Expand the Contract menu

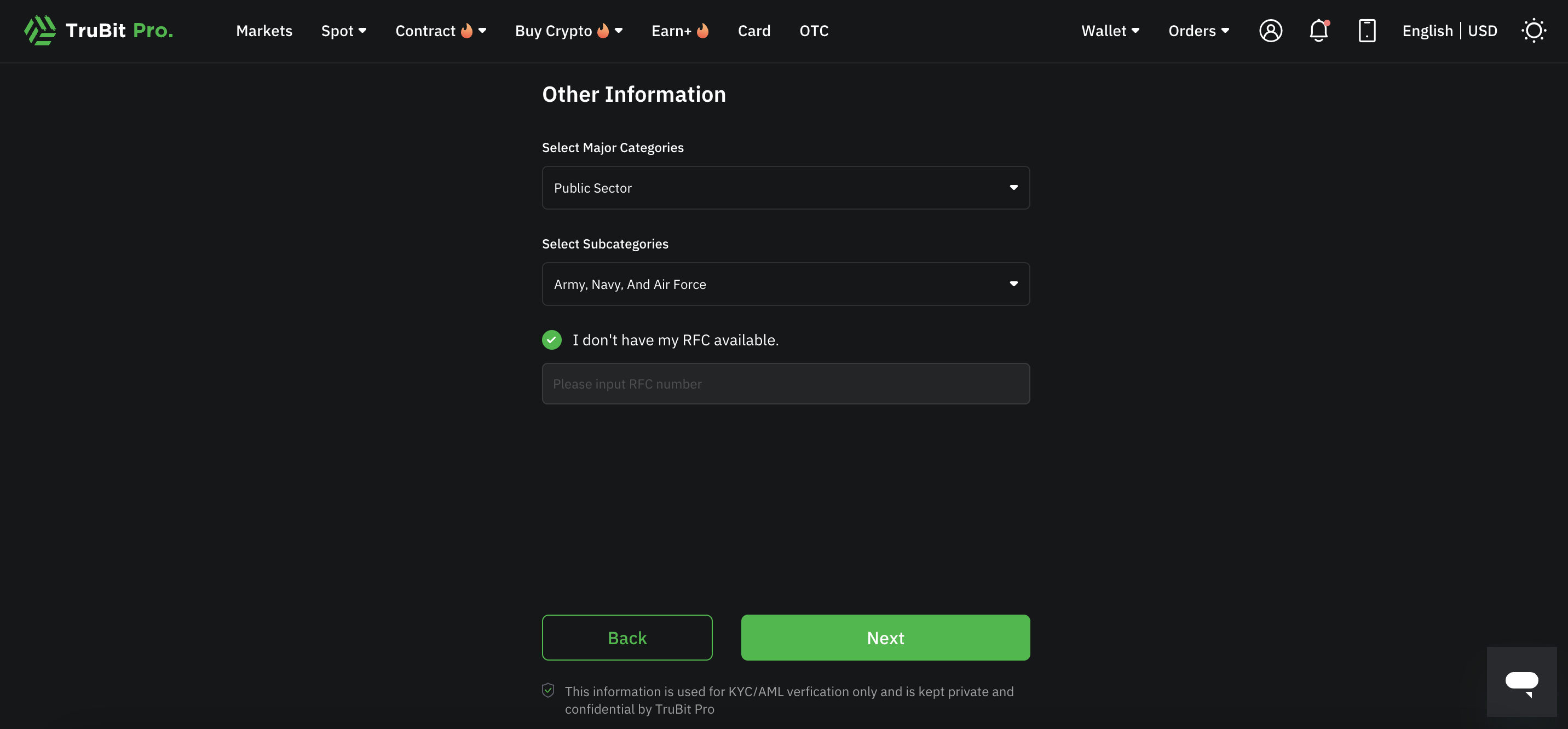click(x=440, y=31)
